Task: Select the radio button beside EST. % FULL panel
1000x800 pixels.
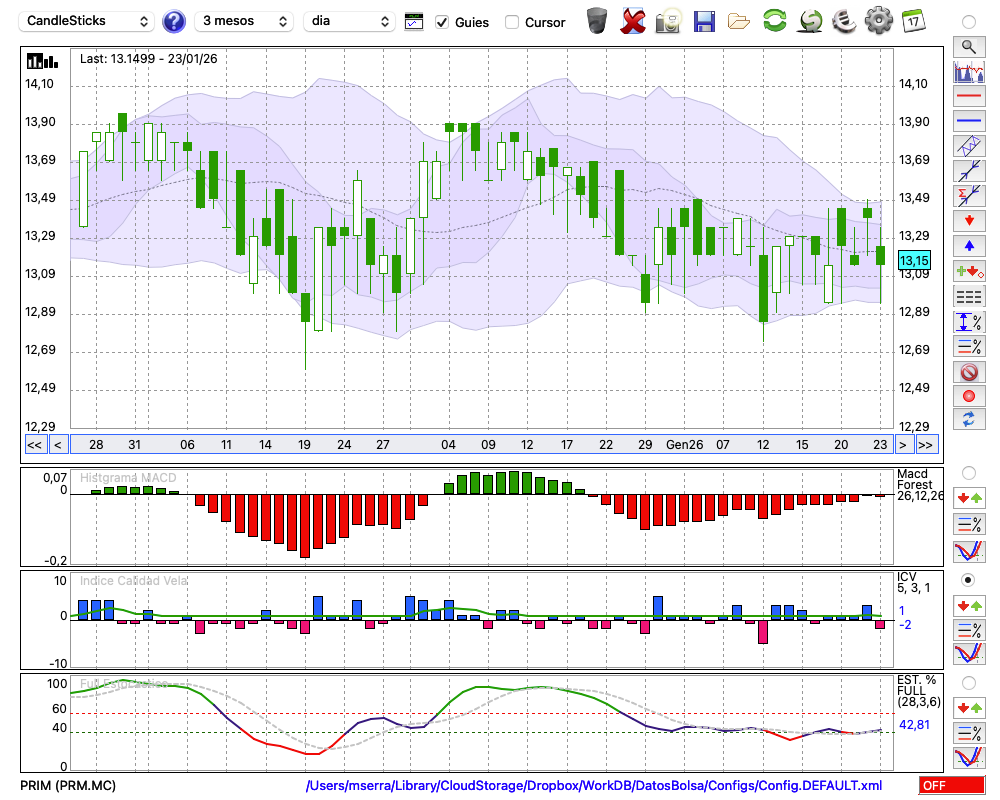Action: (968, 682)
